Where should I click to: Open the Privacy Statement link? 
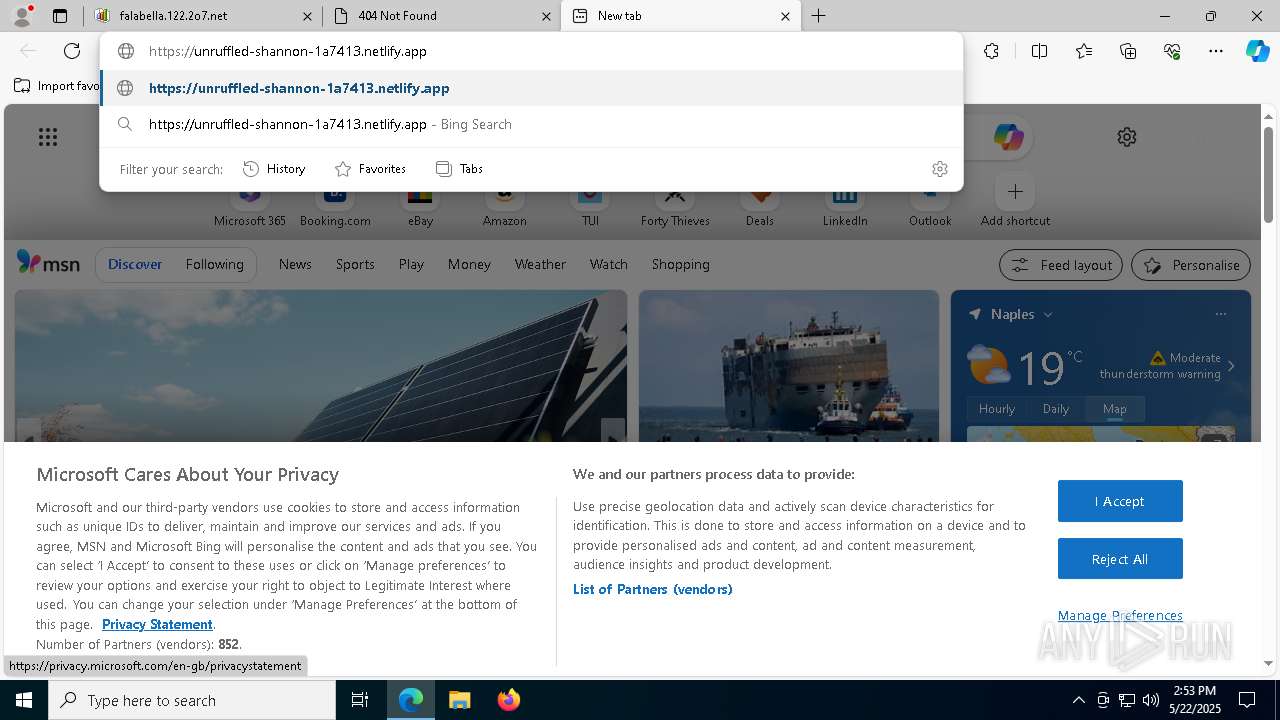click(157, 624)
